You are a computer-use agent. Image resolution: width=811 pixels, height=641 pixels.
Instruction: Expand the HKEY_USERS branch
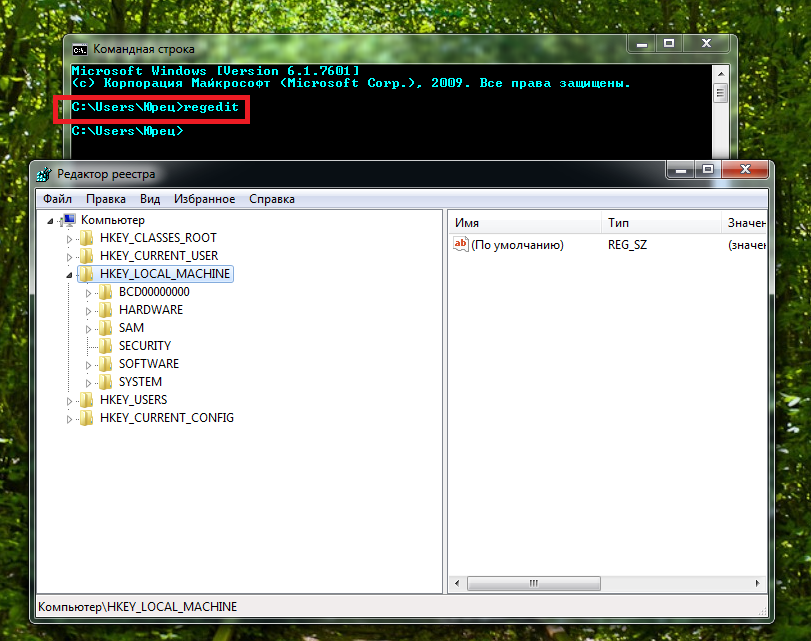tap(69, 400)
